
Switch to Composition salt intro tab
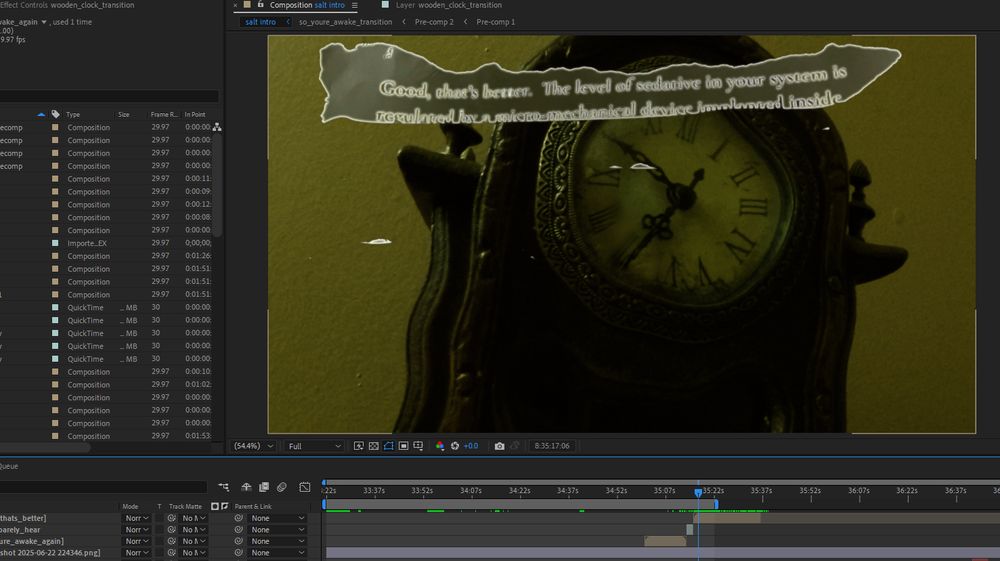point(307,5)
